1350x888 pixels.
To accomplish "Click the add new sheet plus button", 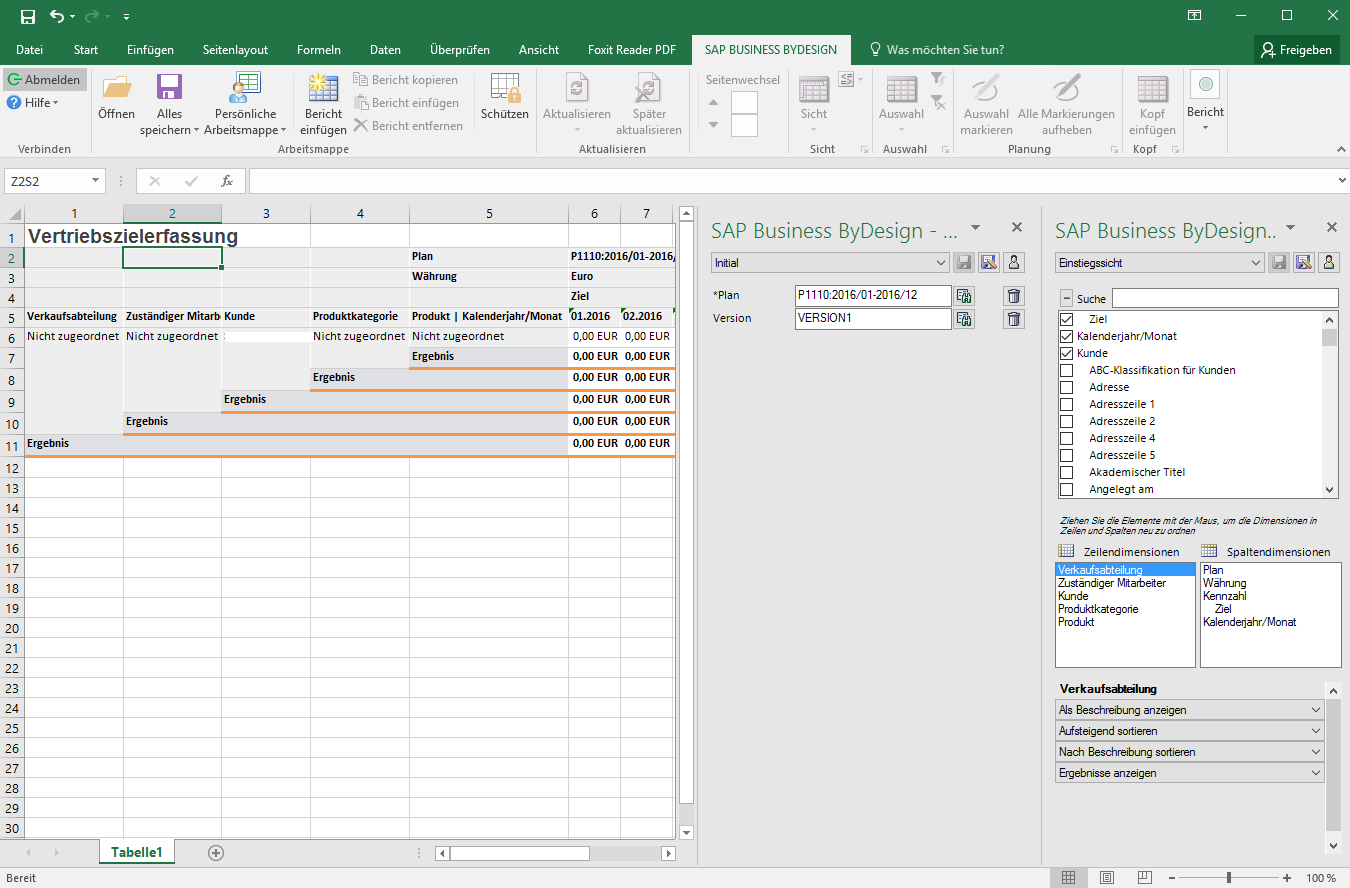I will point(216,853).
